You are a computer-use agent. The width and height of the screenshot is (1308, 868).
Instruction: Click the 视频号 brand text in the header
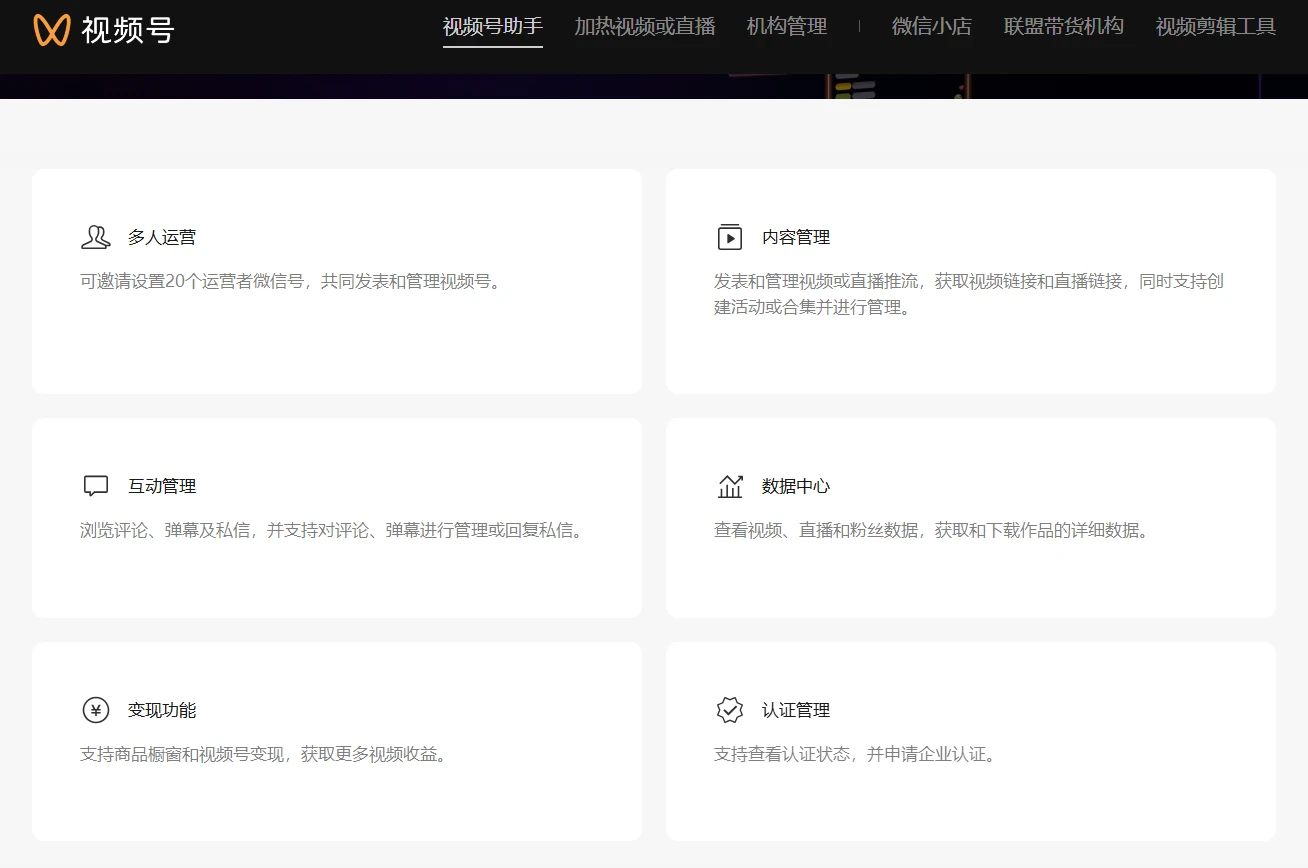[128, 30]
